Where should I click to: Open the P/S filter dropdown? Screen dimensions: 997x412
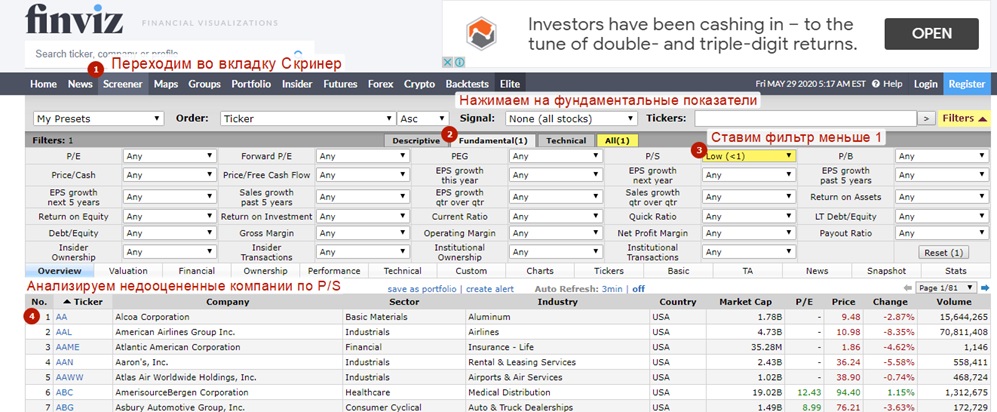(x=748, y=156)
